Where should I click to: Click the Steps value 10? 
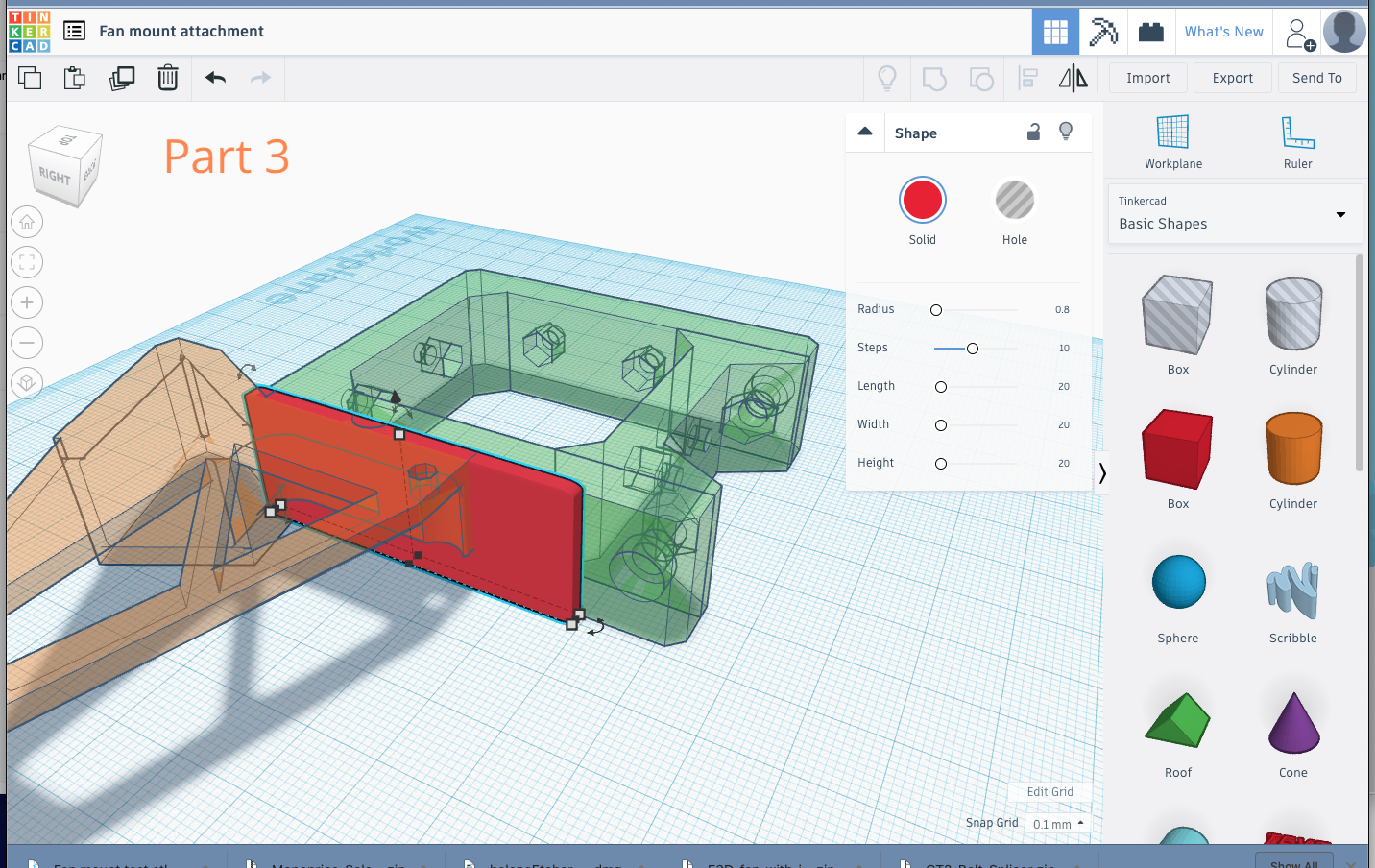[1064, 349]
